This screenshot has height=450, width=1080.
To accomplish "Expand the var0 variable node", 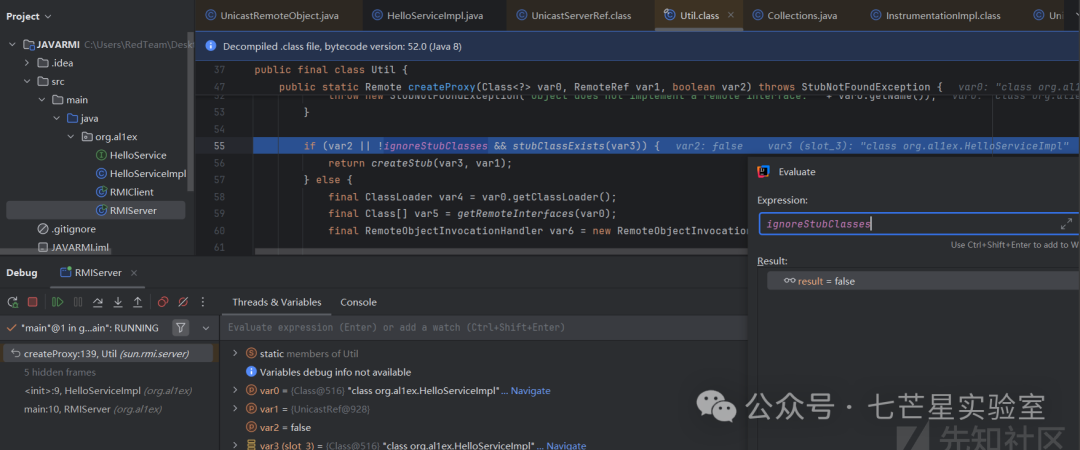I will pos(235,390).
